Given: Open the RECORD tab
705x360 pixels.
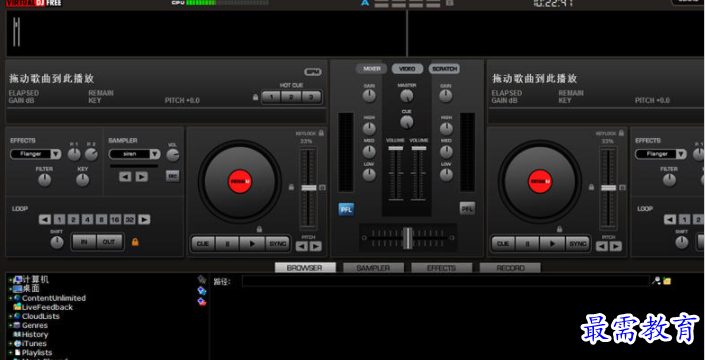Looking at the screenshot, I should pos(510,268).
